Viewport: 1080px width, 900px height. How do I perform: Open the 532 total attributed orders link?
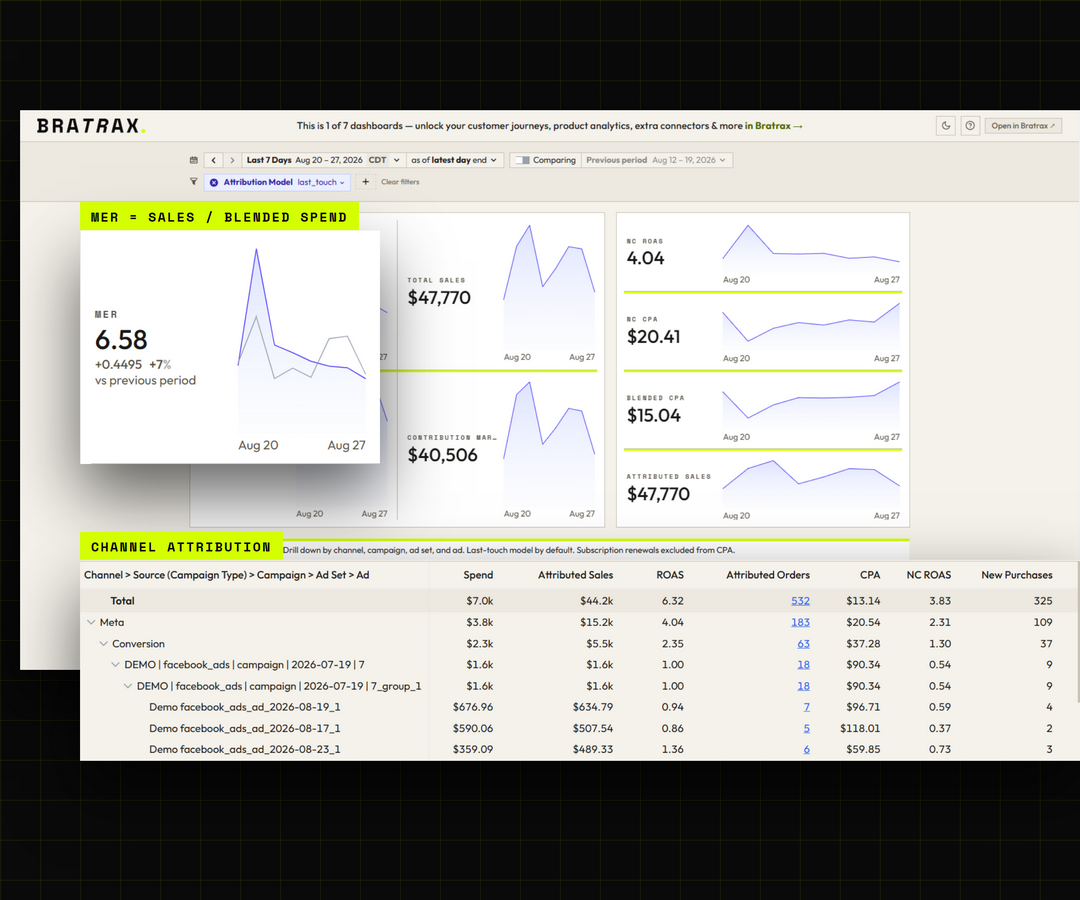800,600
